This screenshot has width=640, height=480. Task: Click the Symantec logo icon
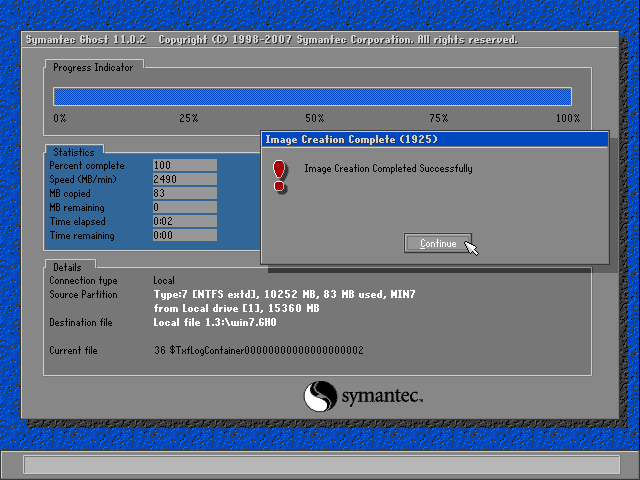(x=321, y=395)
